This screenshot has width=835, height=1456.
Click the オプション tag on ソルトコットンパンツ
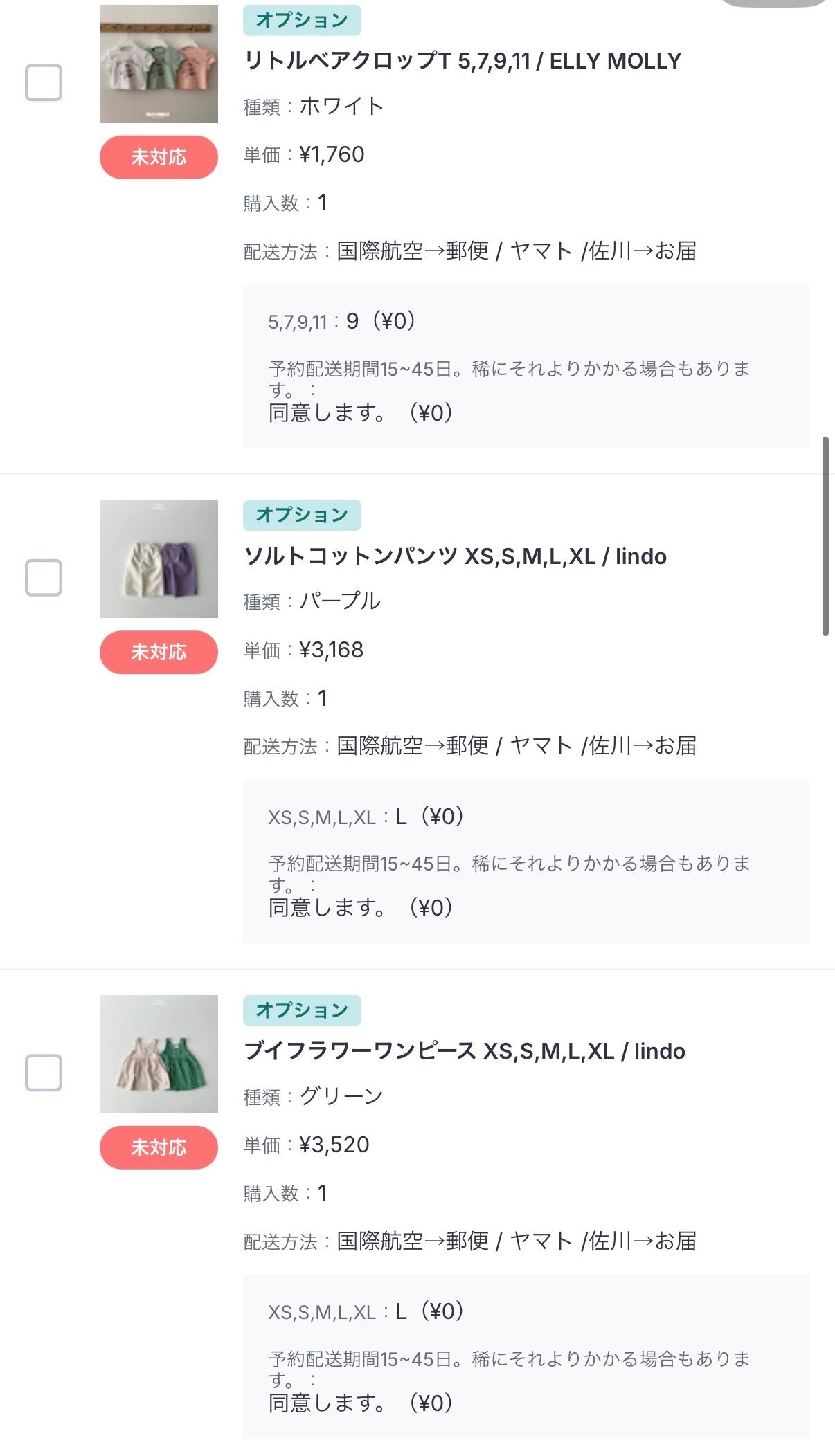tap(302, 515)
